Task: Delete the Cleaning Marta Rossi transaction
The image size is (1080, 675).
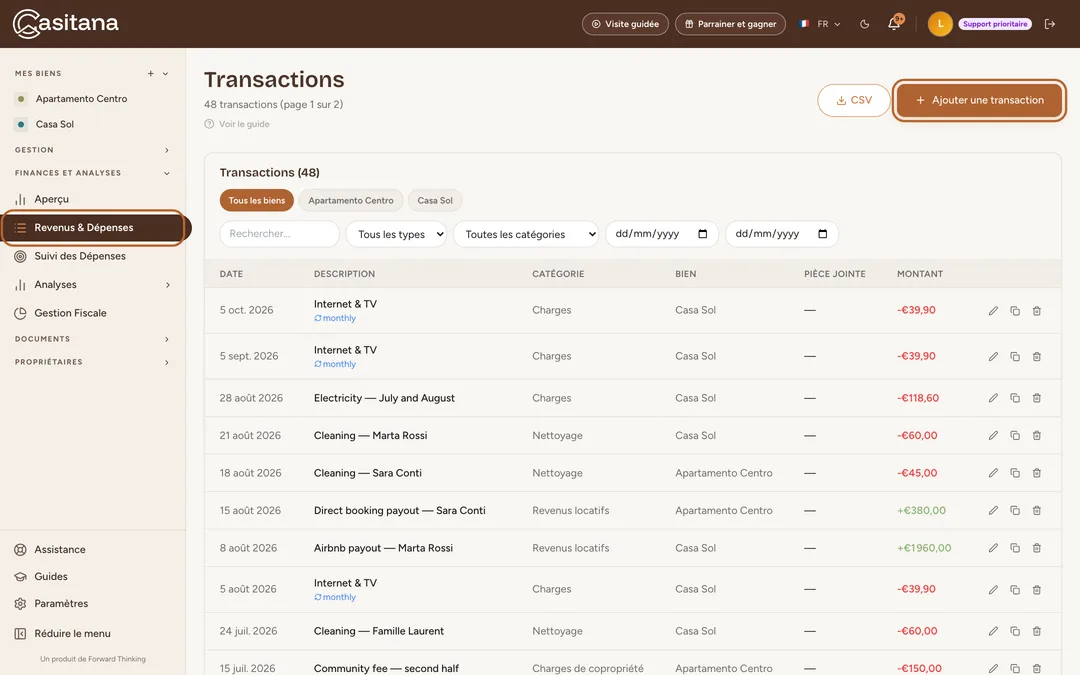Action: coord(1037,435)
